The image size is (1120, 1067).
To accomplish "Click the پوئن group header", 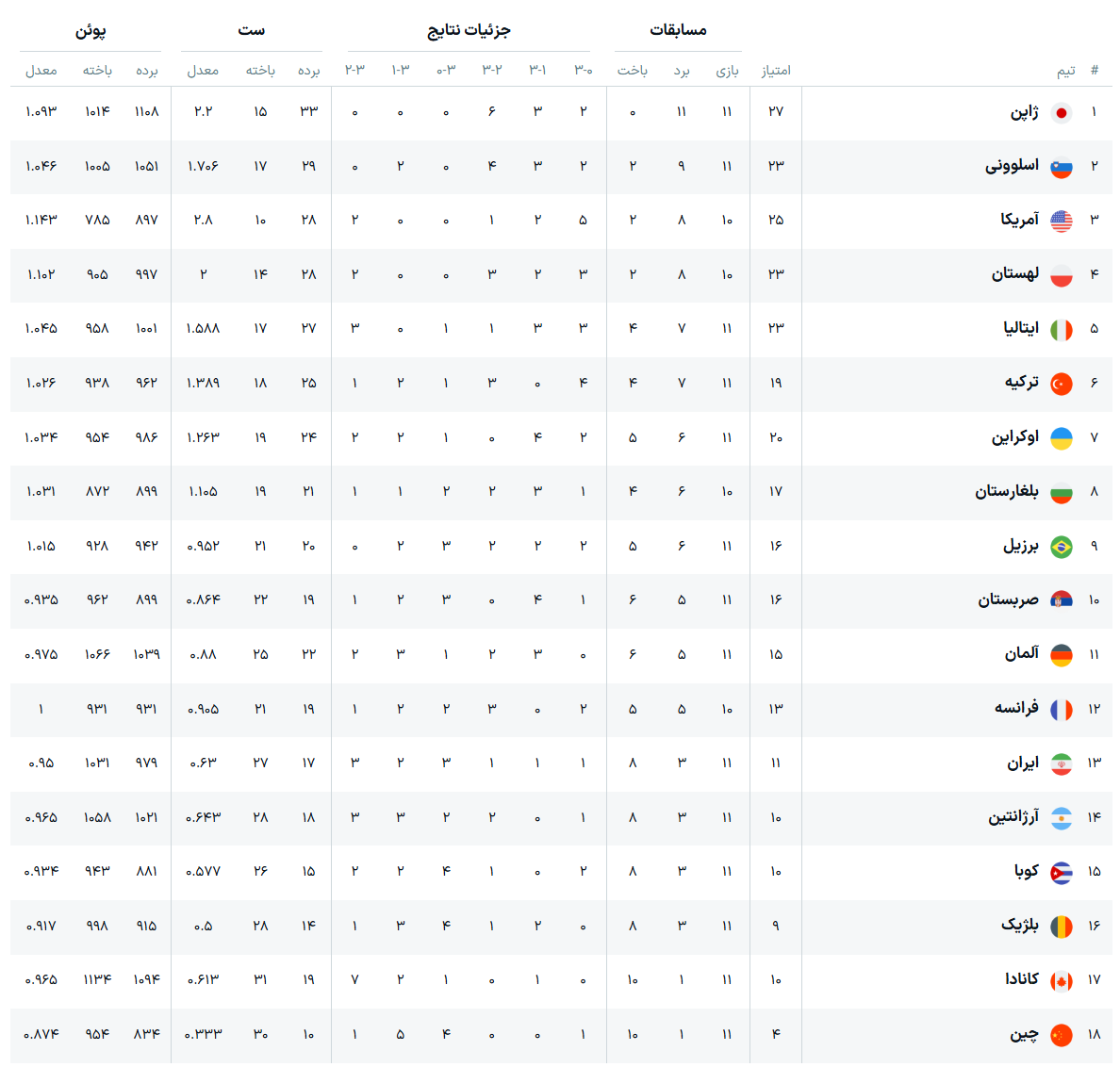I will [x=91, y=31].
